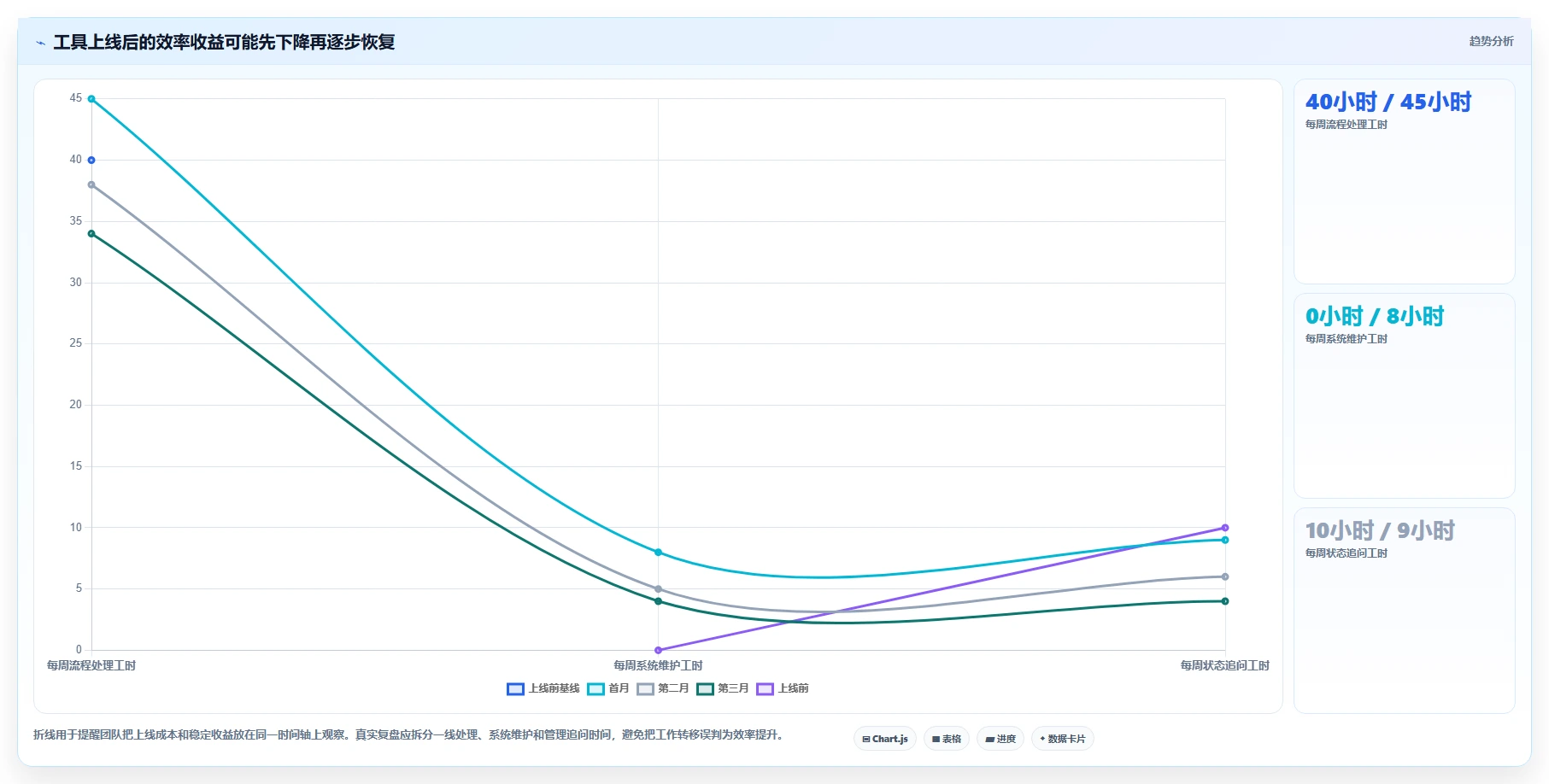Click the footnote text starting with 折线用于提醒团队
Viewport: 1549px width, 784px height.
tap(409, 734)
